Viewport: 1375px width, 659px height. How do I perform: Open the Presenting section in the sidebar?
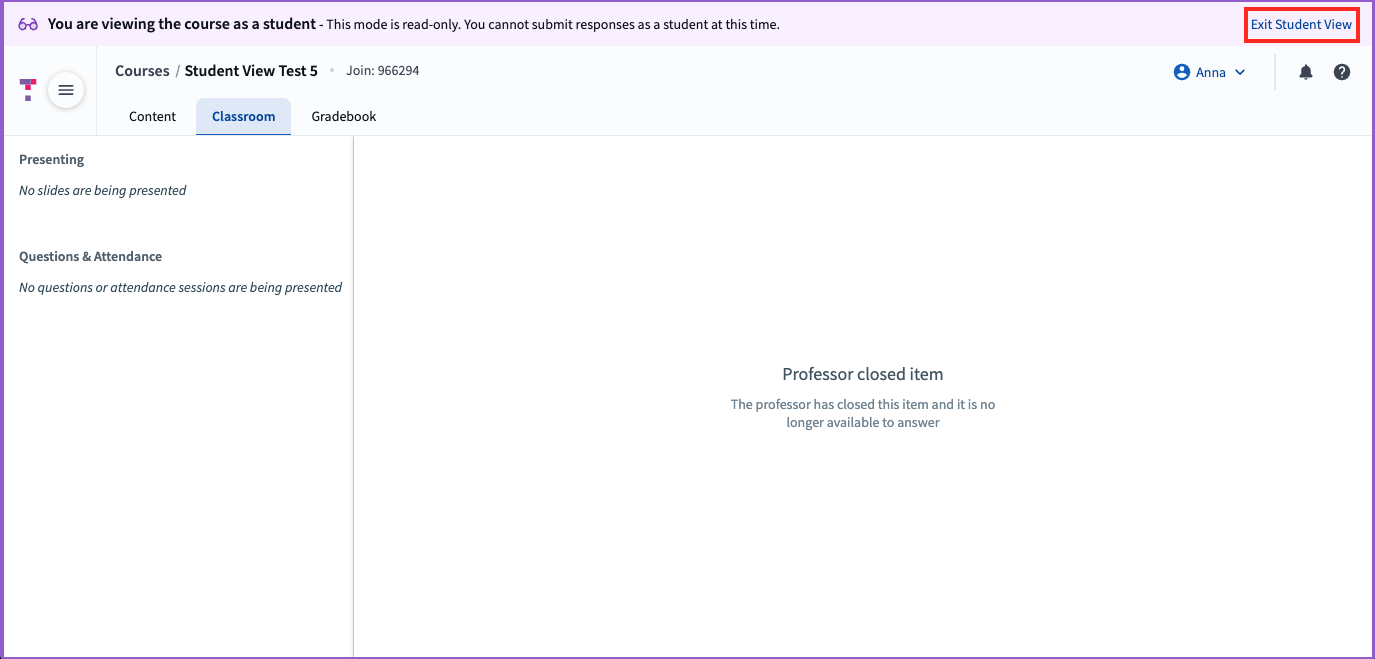point(51,159)
